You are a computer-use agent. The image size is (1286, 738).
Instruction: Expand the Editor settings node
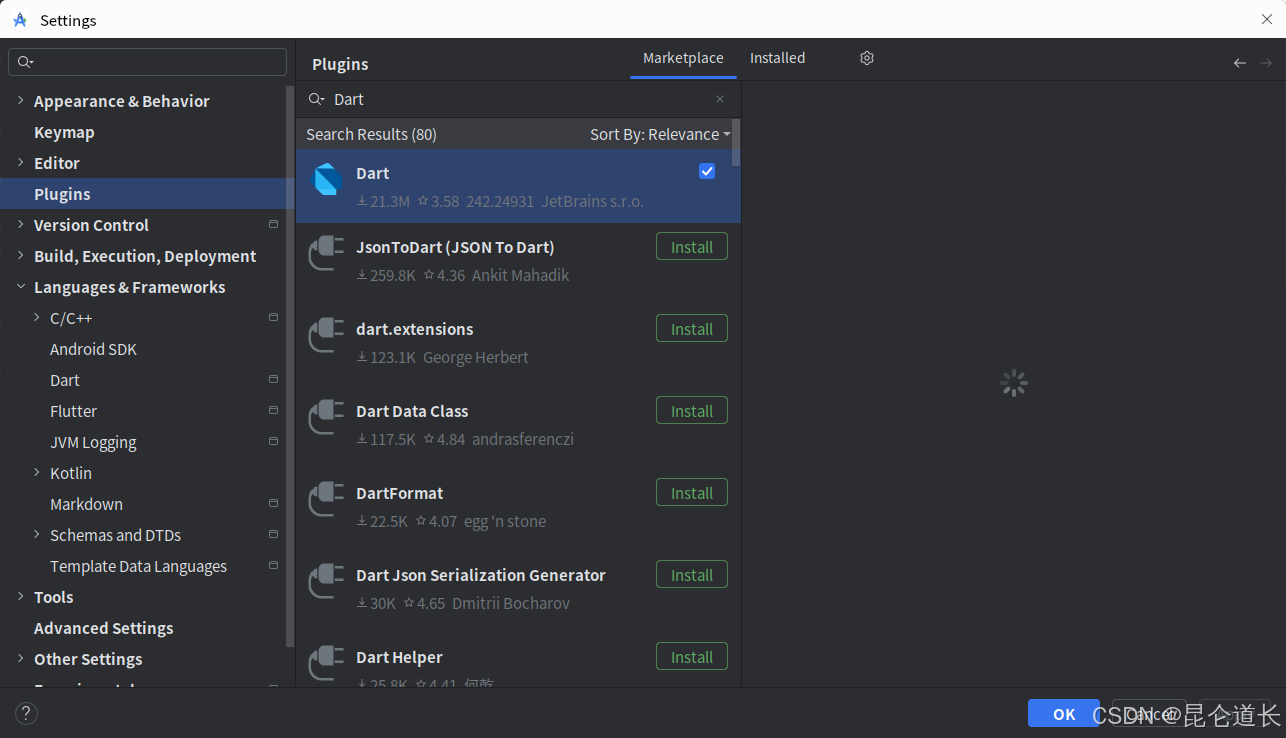click(x=20, y=163)
